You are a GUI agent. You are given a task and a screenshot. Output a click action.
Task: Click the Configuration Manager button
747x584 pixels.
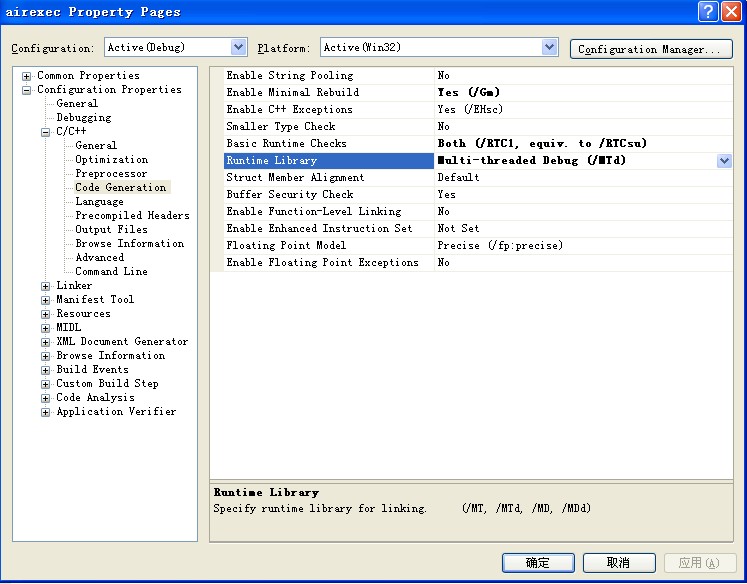651,49
